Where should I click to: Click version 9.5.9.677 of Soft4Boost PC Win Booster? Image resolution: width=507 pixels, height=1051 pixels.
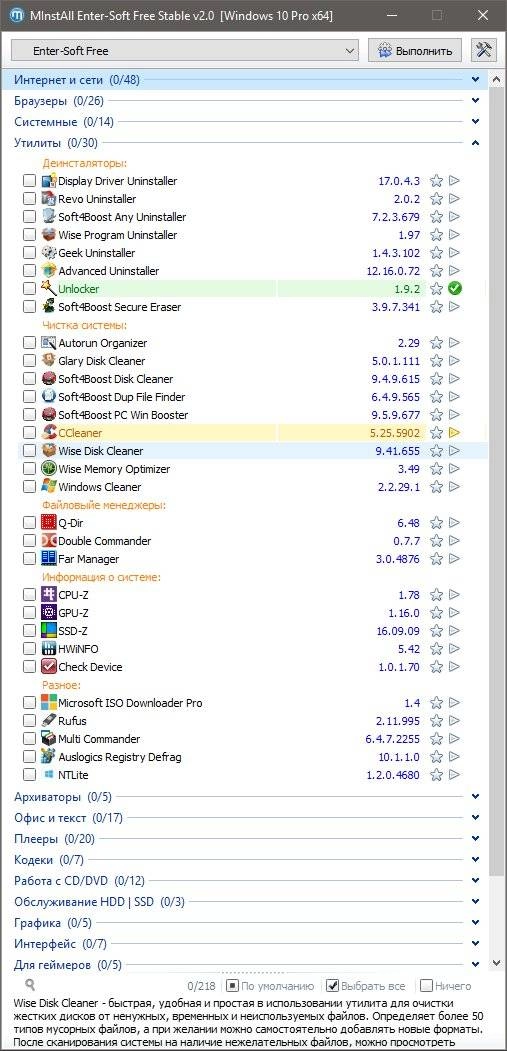click(394, 415)
